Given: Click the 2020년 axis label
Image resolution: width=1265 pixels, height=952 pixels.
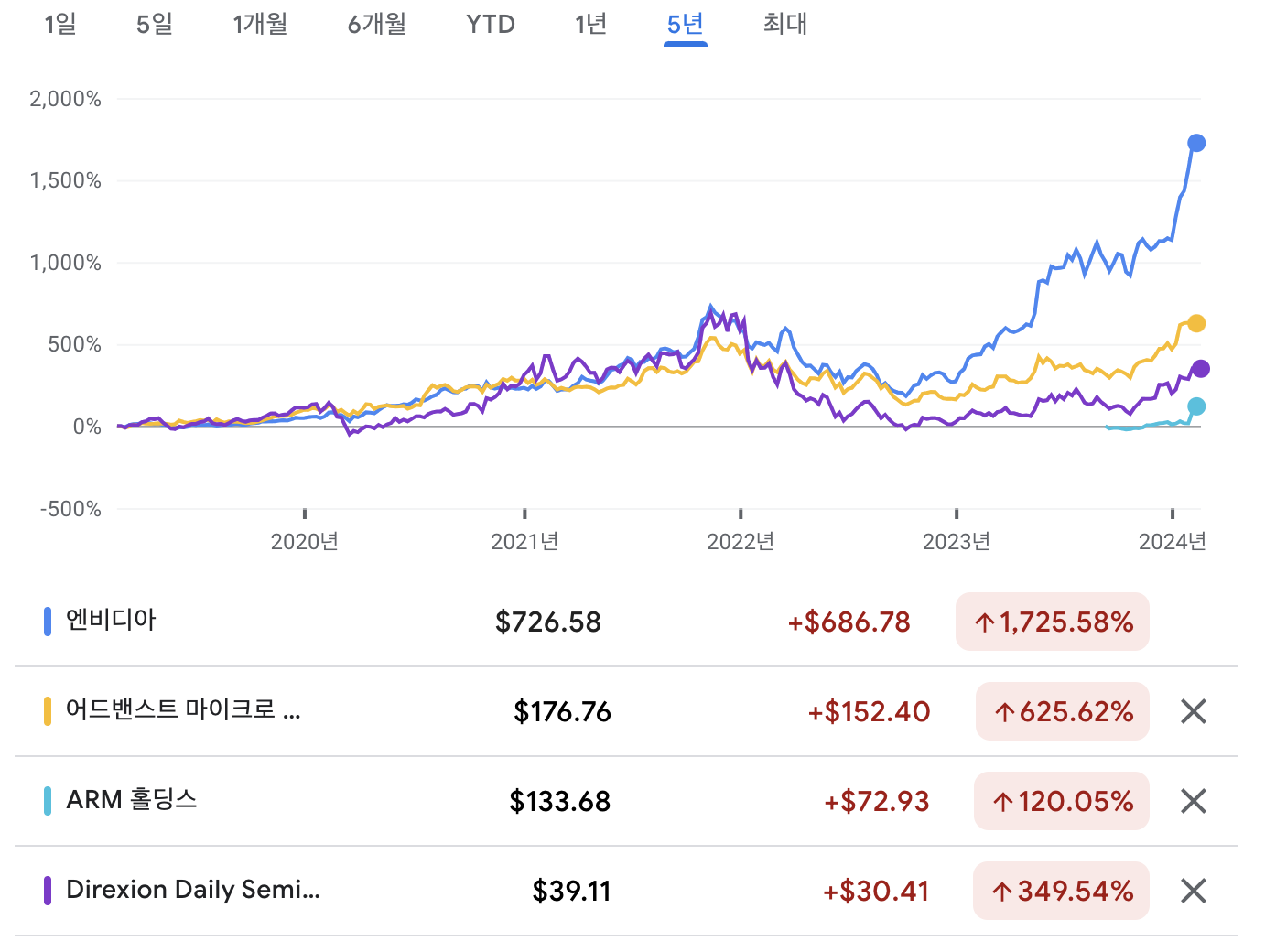Looking at the screenshot, I should [305, 542].
